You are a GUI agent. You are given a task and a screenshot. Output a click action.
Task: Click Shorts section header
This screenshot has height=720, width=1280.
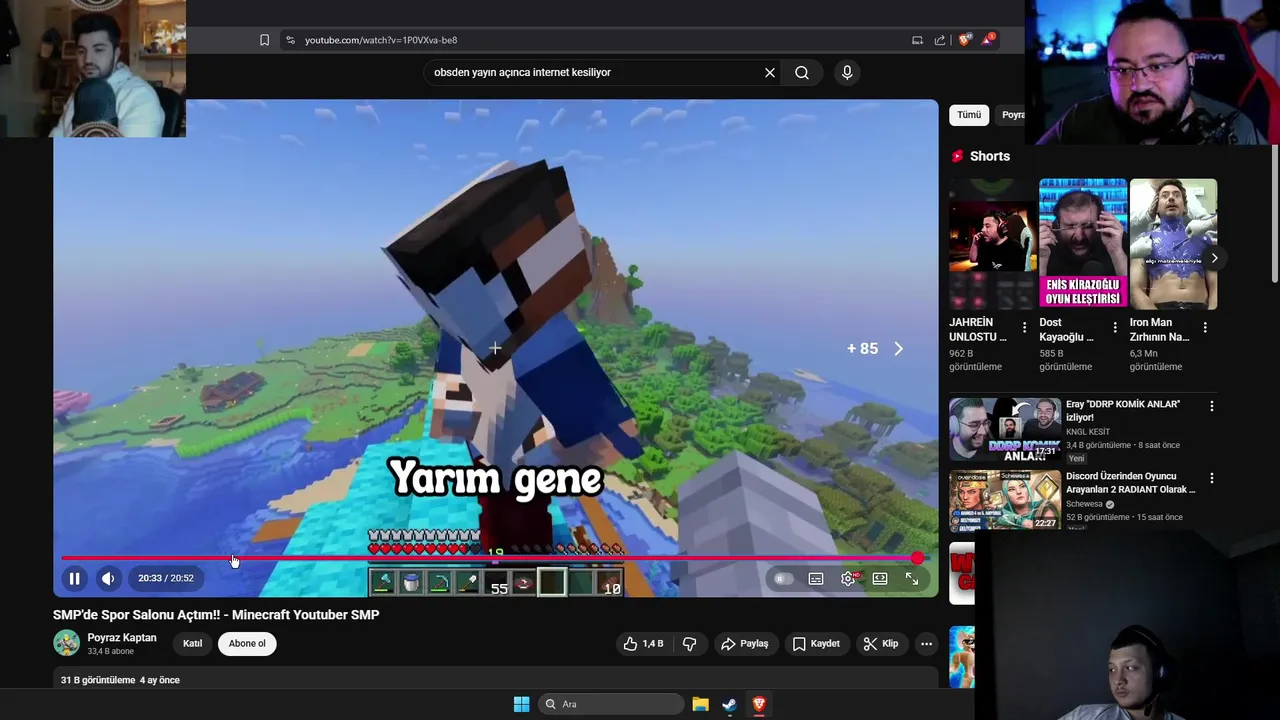tap(990, 156)
